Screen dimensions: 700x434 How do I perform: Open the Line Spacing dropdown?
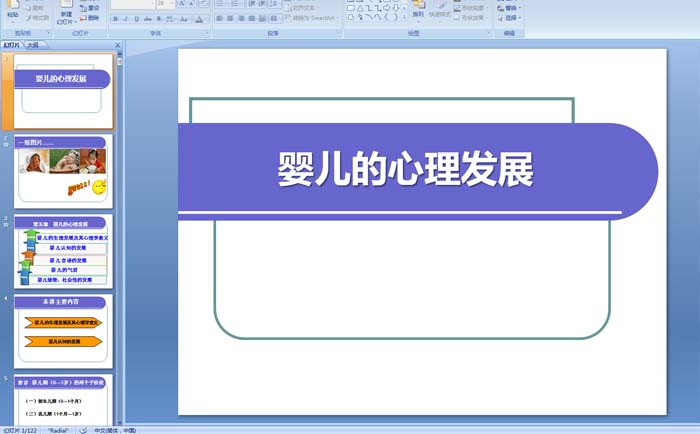click(x=274, y=4)
